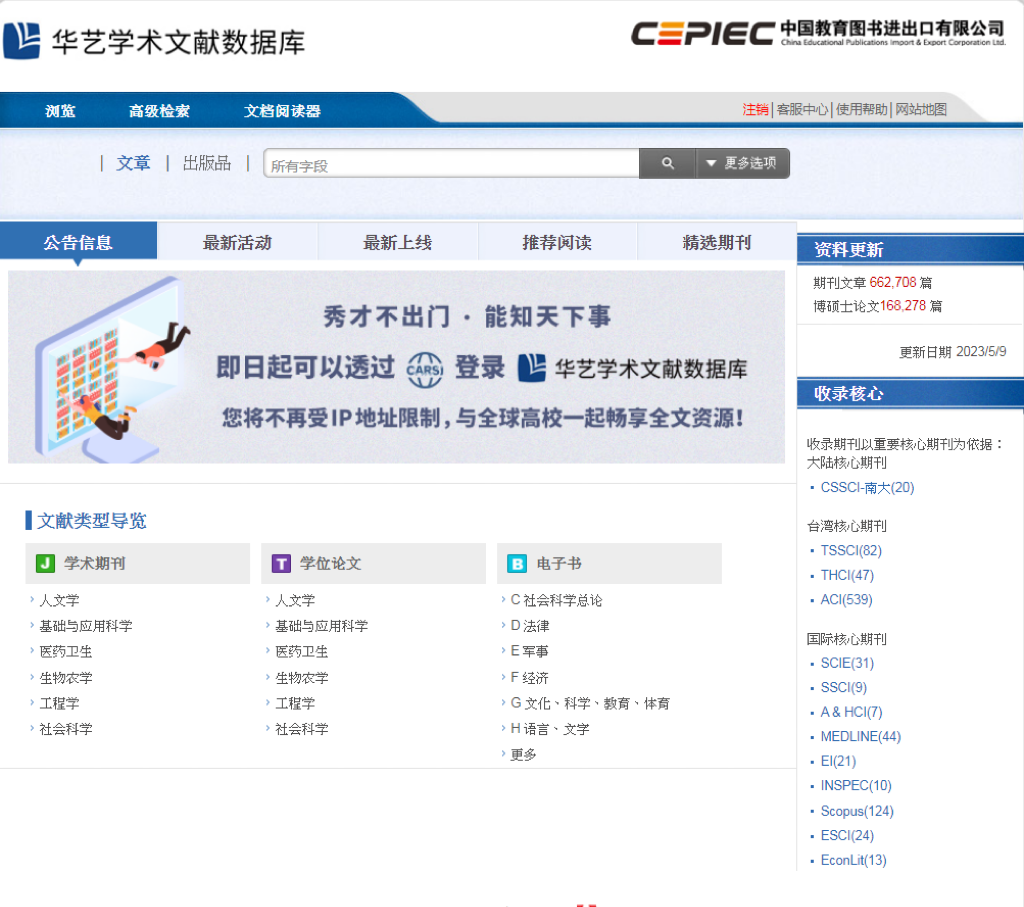Click the search magnifier icon

(666, 162)
